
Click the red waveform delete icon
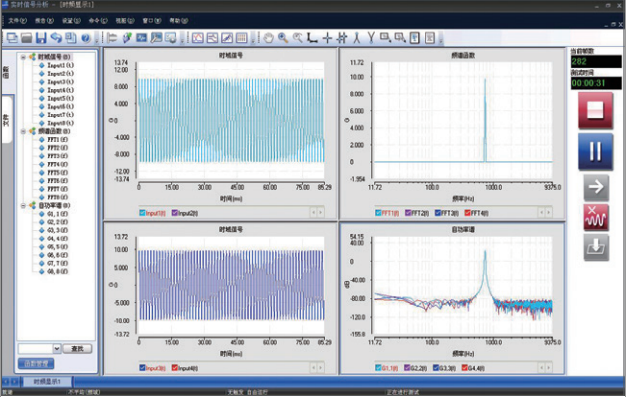[596, 218]
